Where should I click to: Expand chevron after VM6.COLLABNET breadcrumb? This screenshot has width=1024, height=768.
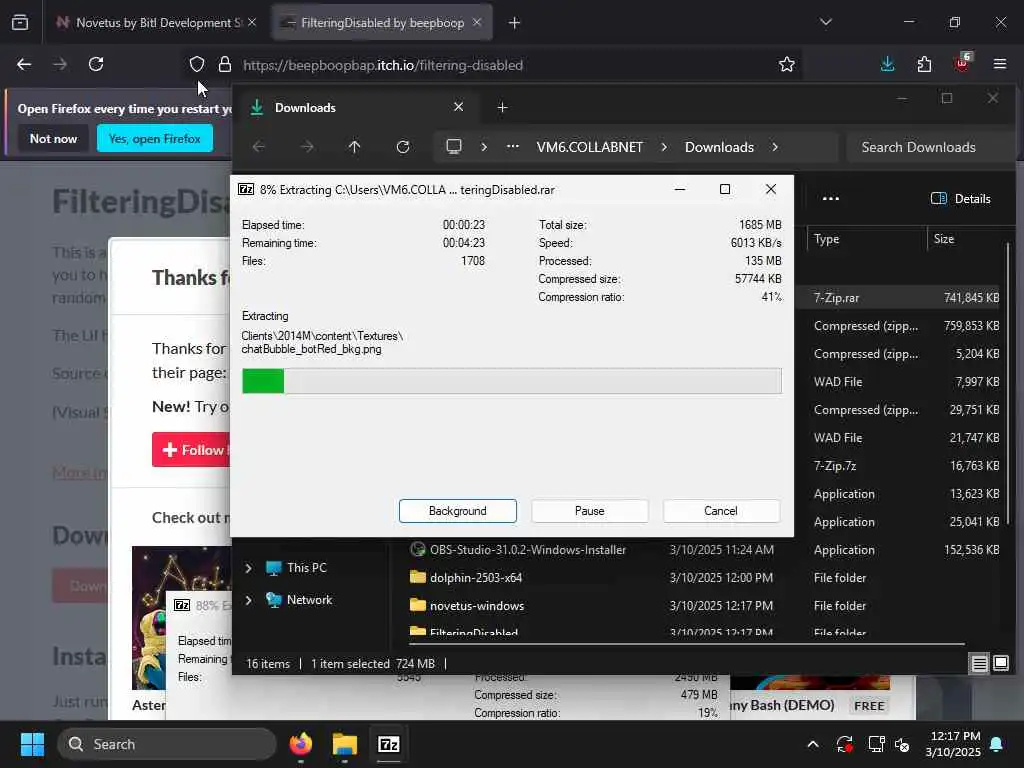point(664,147)
